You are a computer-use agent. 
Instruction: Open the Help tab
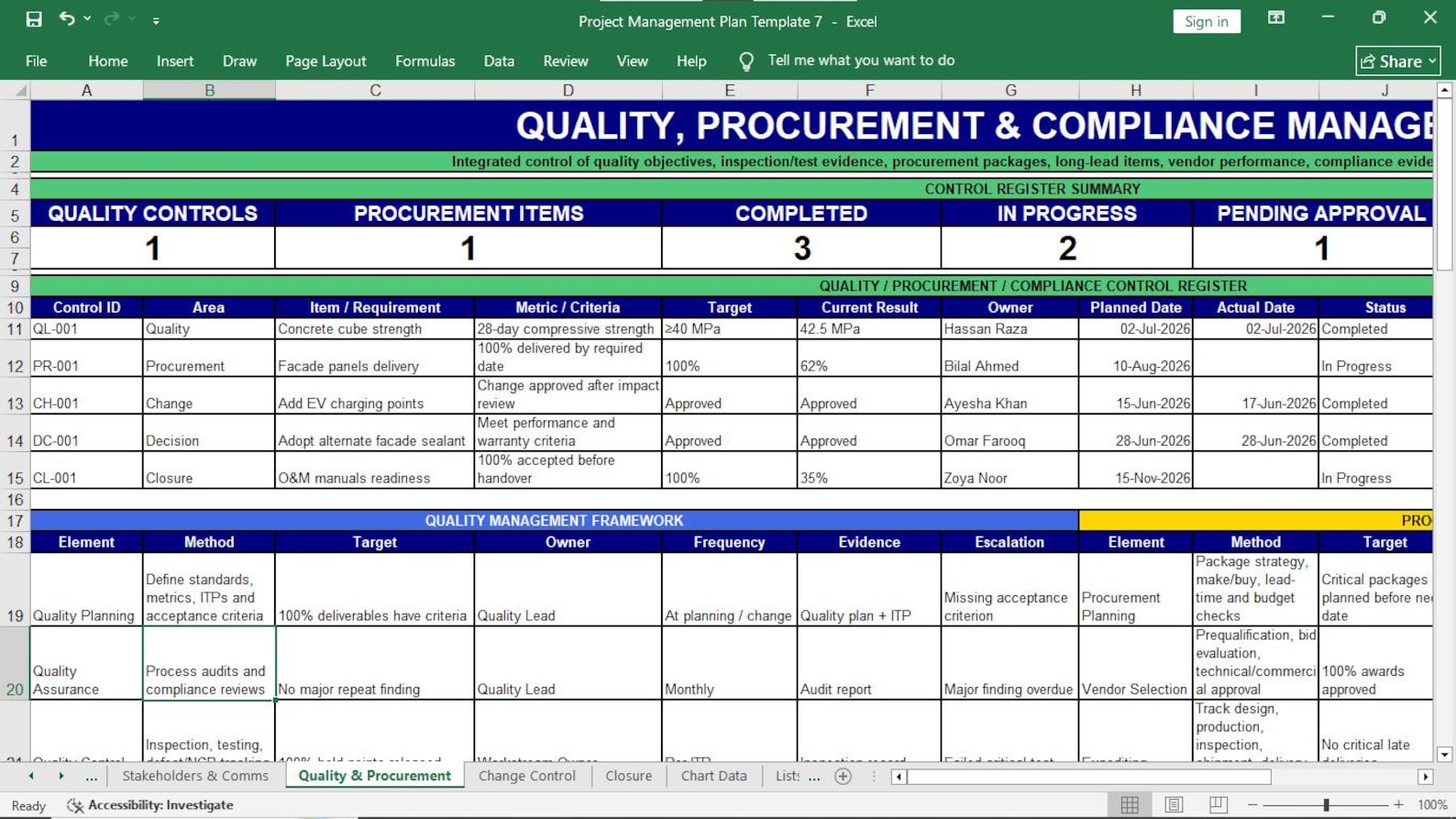click(x=691, y=61)
